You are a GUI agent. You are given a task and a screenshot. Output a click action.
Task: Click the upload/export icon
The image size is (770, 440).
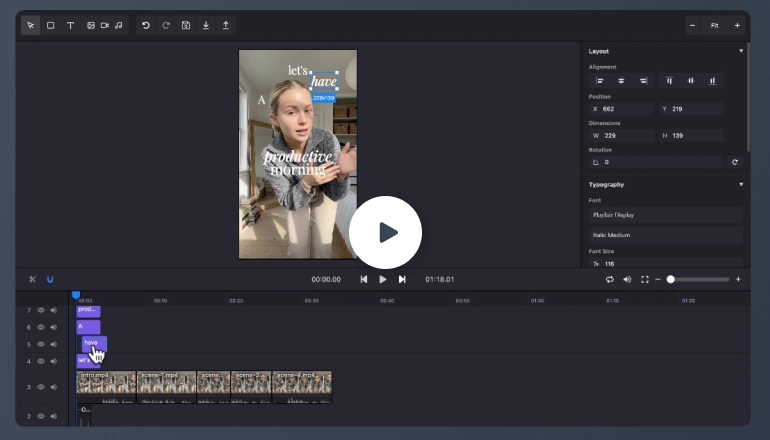click(x=226, y=26)
